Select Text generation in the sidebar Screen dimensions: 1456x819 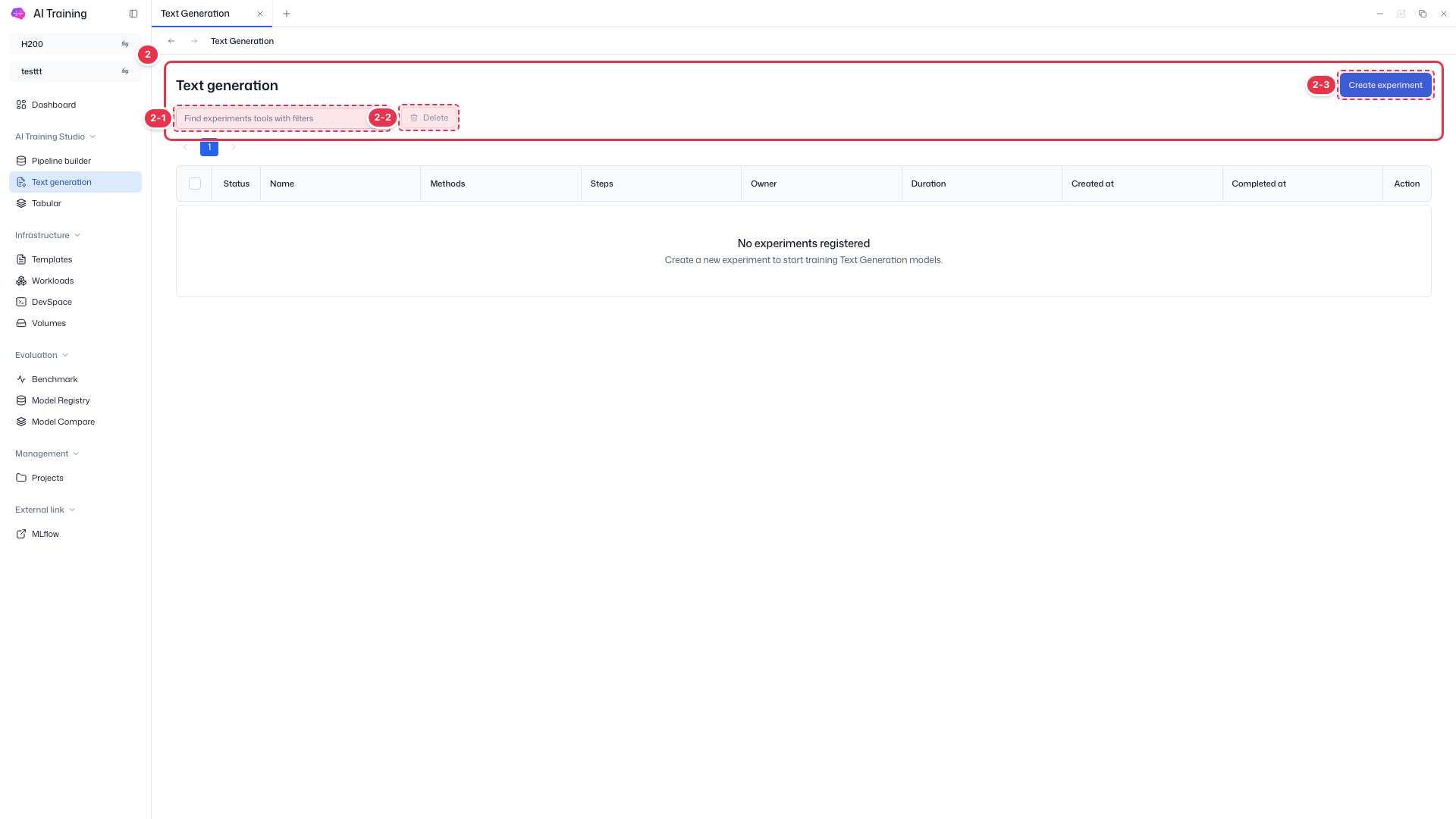point(75,182)
